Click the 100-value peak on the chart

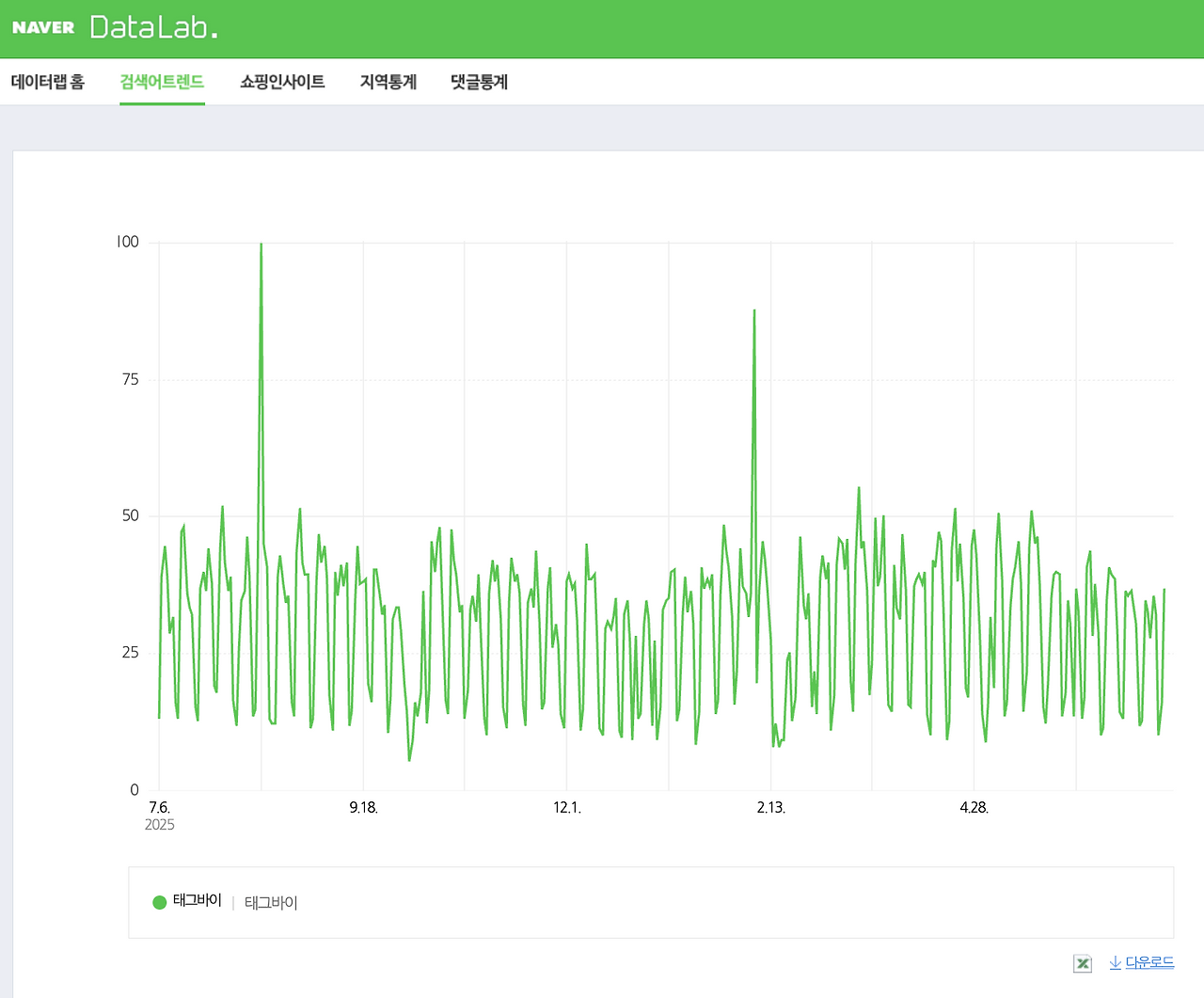pos(261,244)
